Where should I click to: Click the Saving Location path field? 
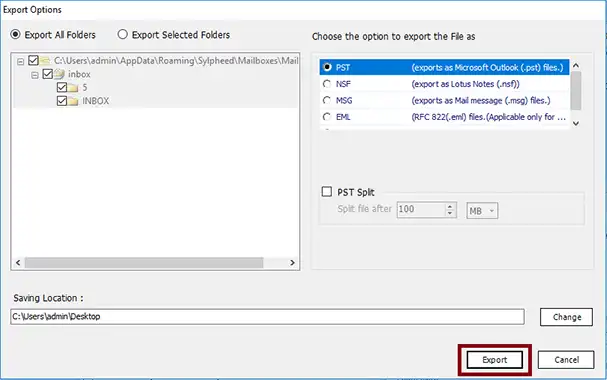tap(267, 317)
